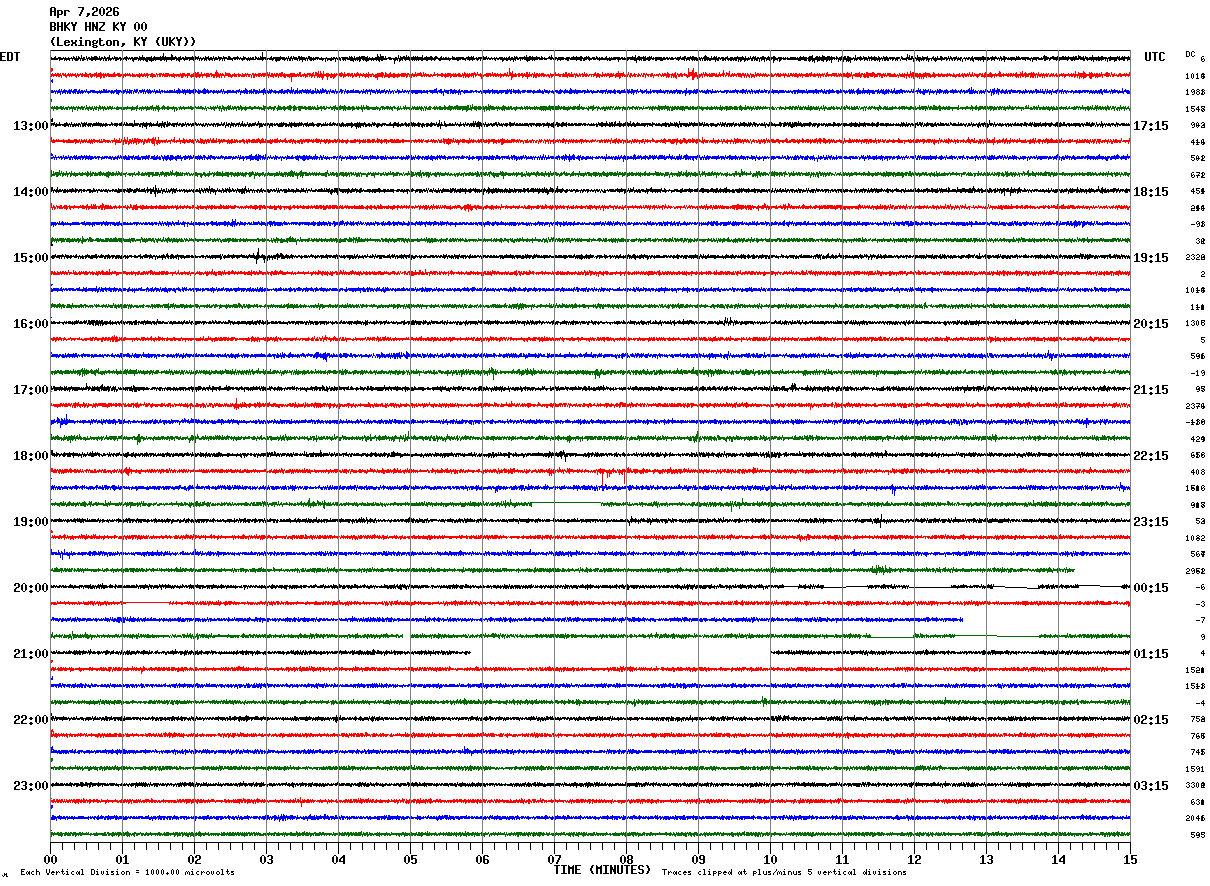Click the 20:00 EDT time label
The width and height of the screenshot is (1210, 886).
[30, 588]
